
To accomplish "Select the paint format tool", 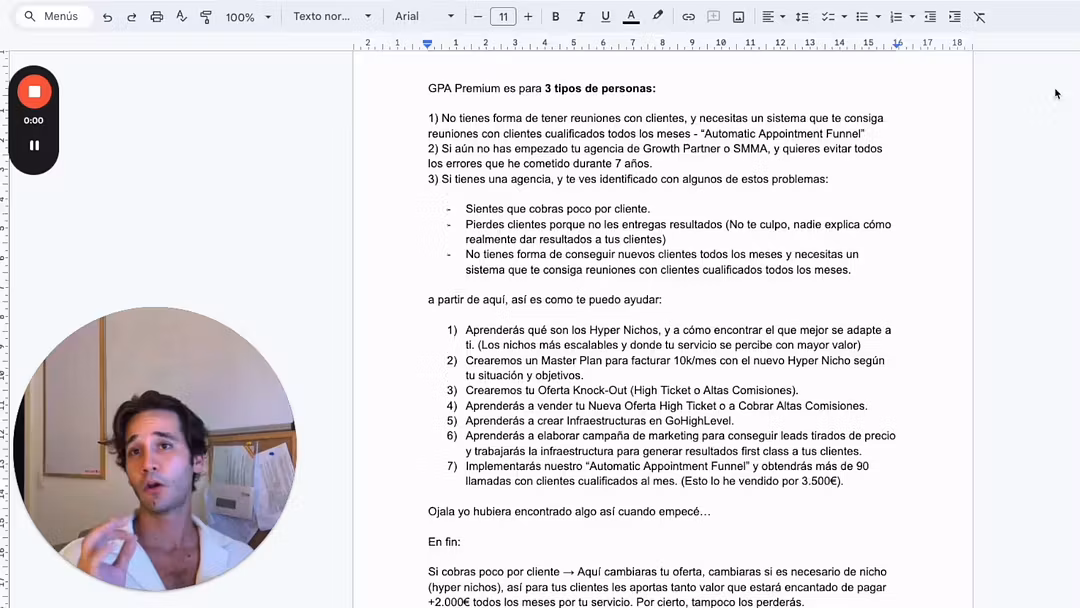I will [x=206, y=17].
